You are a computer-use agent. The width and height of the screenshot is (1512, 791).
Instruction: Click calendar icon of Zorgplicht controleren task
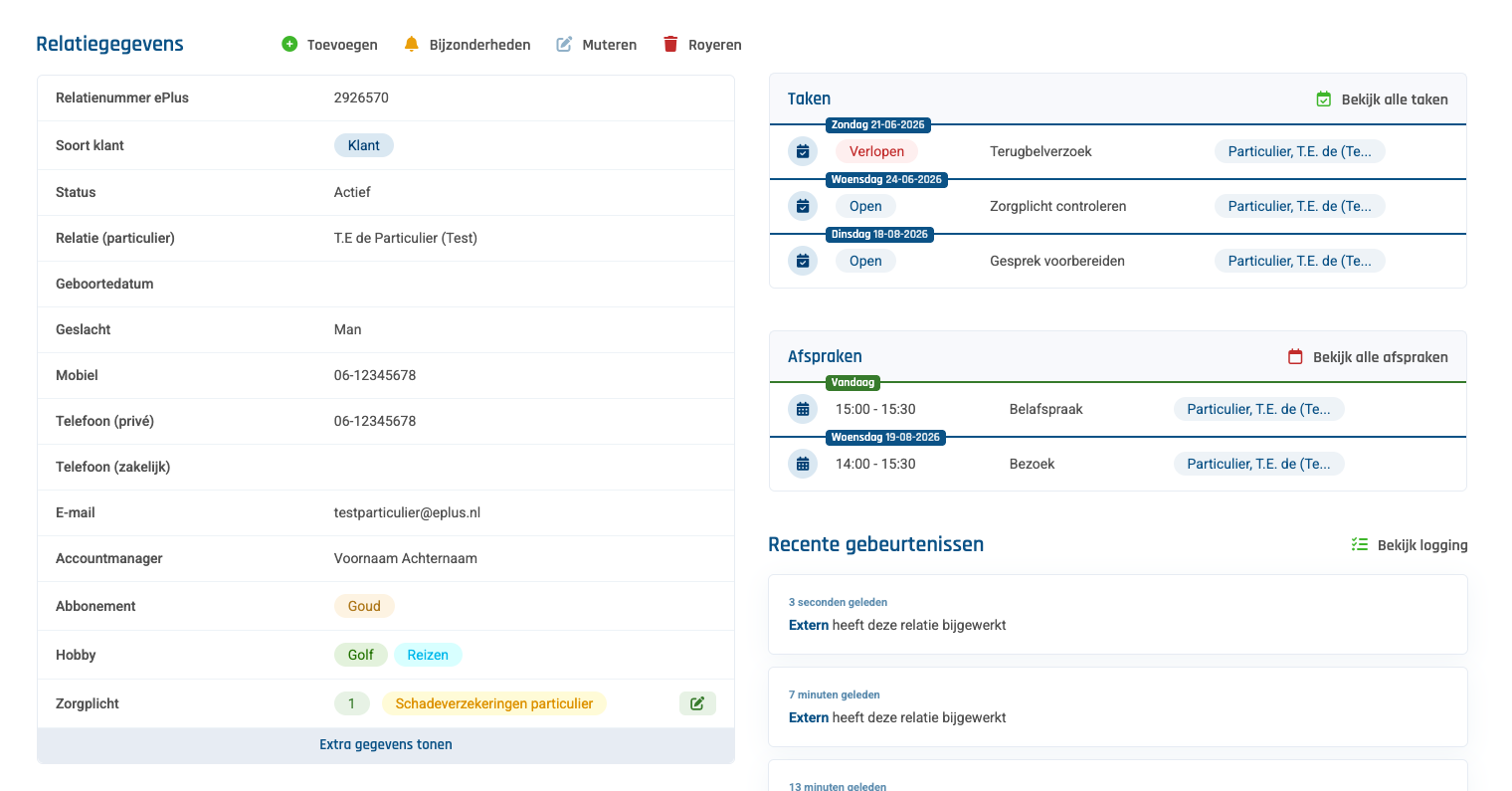click(x=803, y=206)
